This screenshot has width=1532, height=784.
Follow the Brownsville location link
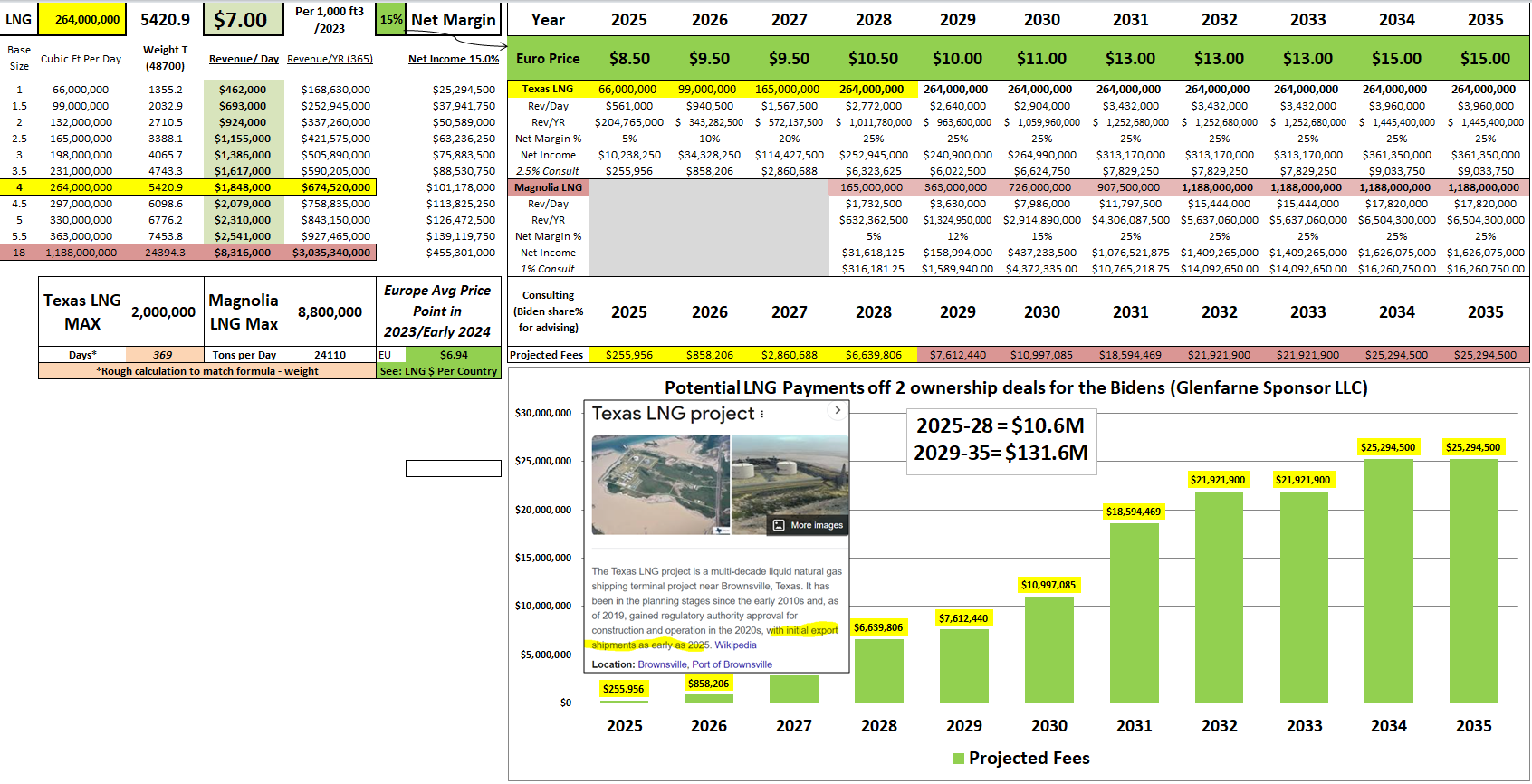tap(662, 664)
